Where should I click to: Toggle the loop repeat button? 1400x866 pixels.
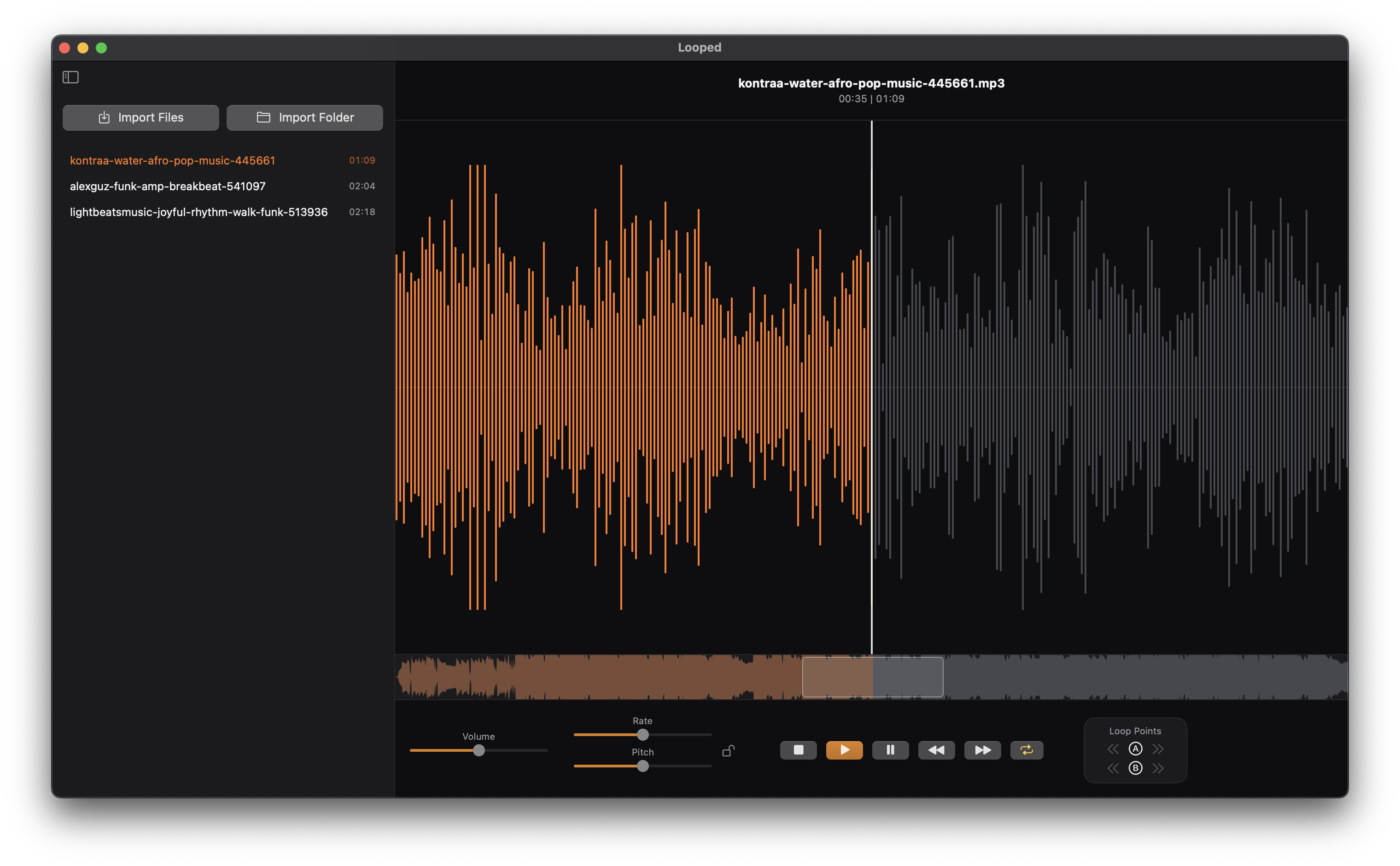tap(1027, 750)
